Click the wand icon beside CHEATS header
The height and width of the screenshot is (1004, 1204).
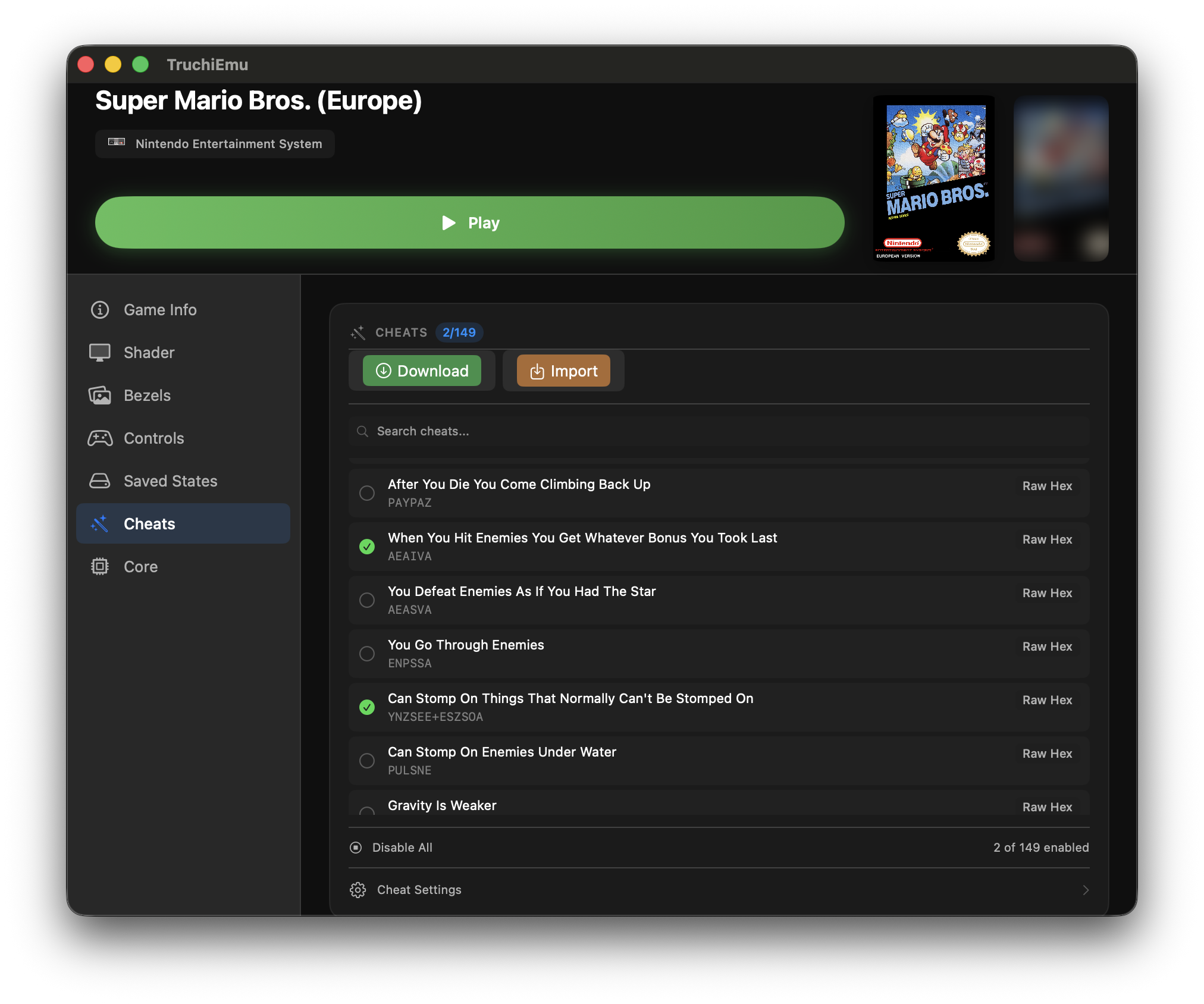[x=358, y=332]
